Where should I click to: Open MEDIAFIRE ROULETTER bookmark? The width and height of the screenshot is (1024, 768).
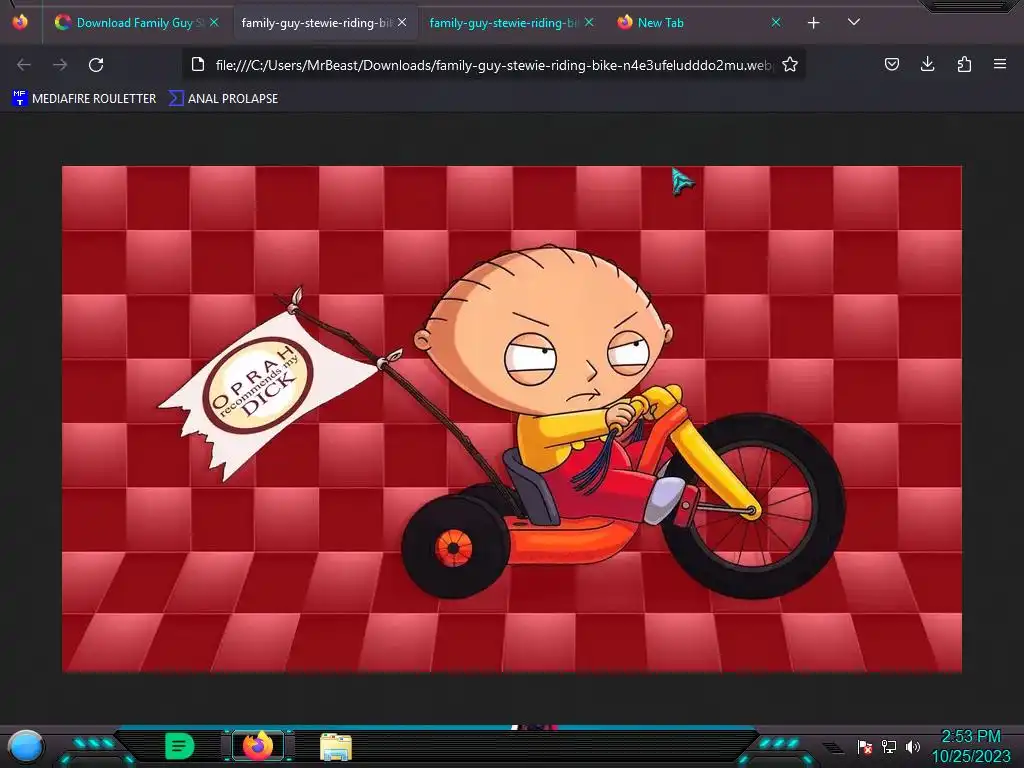(84, 99)
